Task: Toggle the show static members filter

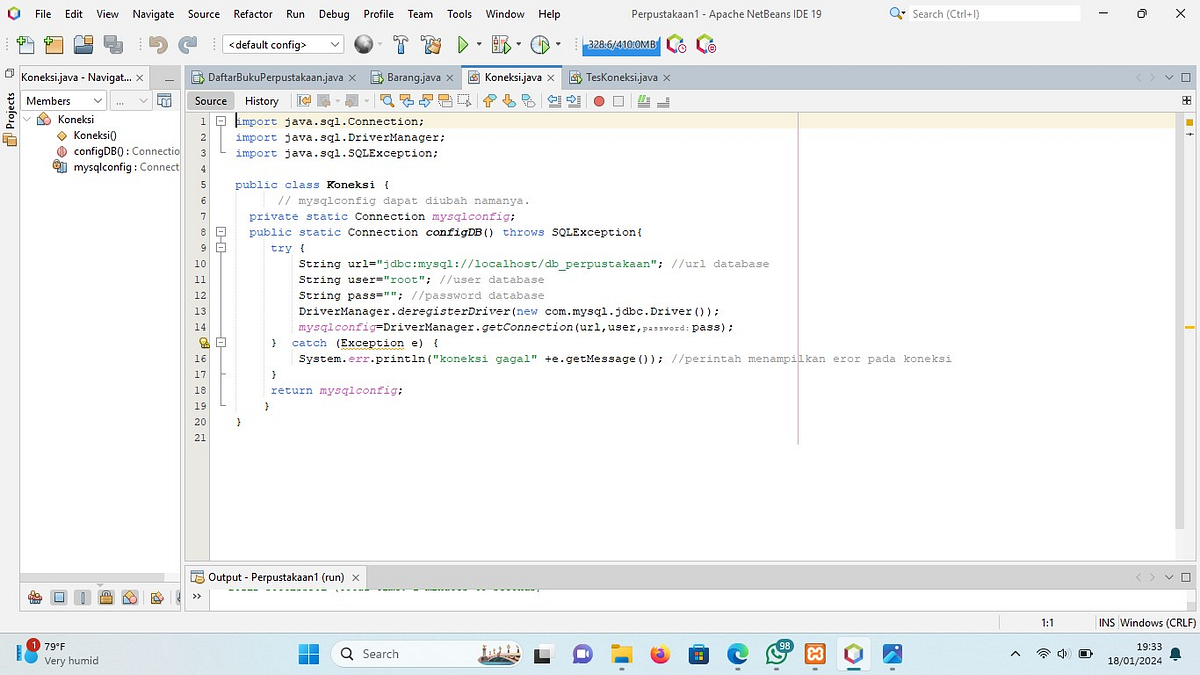Action: pyautogui.click(x=83, y=597)
